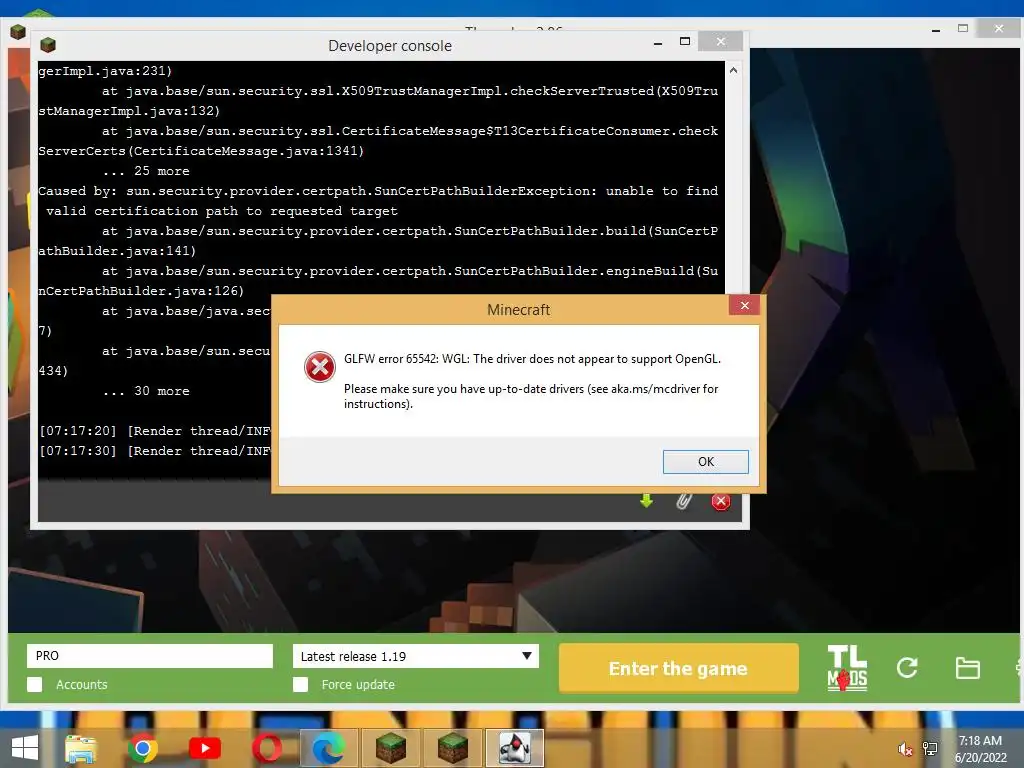Close the TLauncher main window
The height and width of the screenshot is (768, 1024).
[x=999, y=28]
